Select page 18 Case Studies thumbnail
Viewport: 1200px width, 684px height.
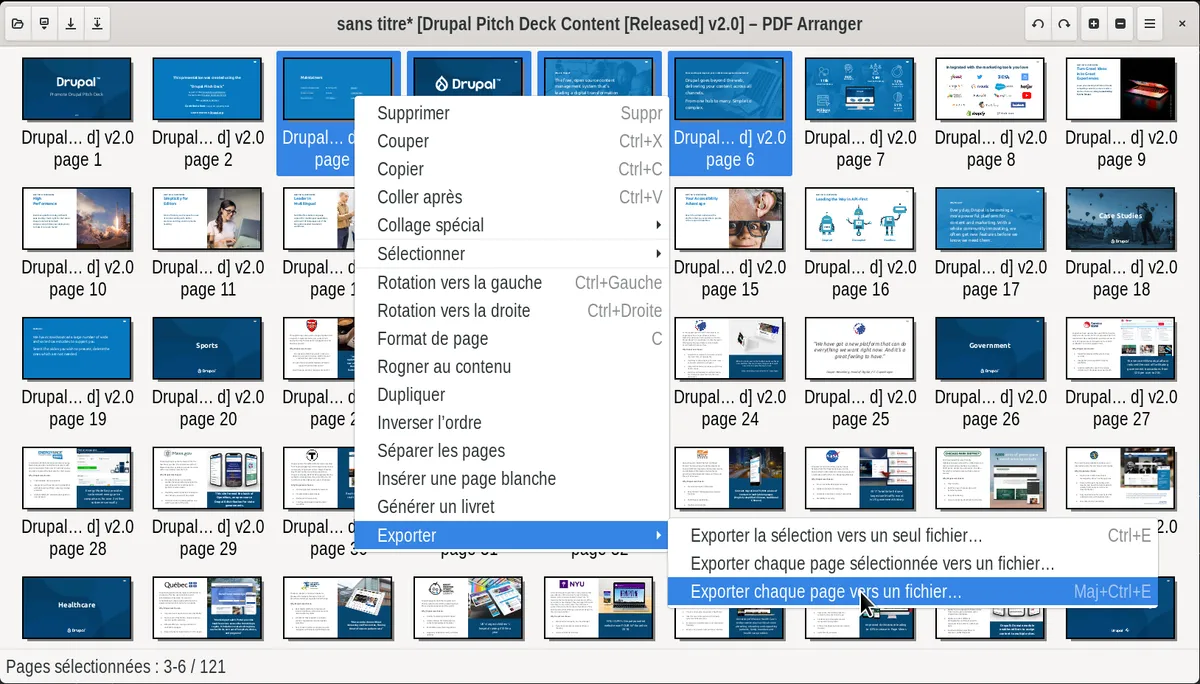(x=1121, y=218)
